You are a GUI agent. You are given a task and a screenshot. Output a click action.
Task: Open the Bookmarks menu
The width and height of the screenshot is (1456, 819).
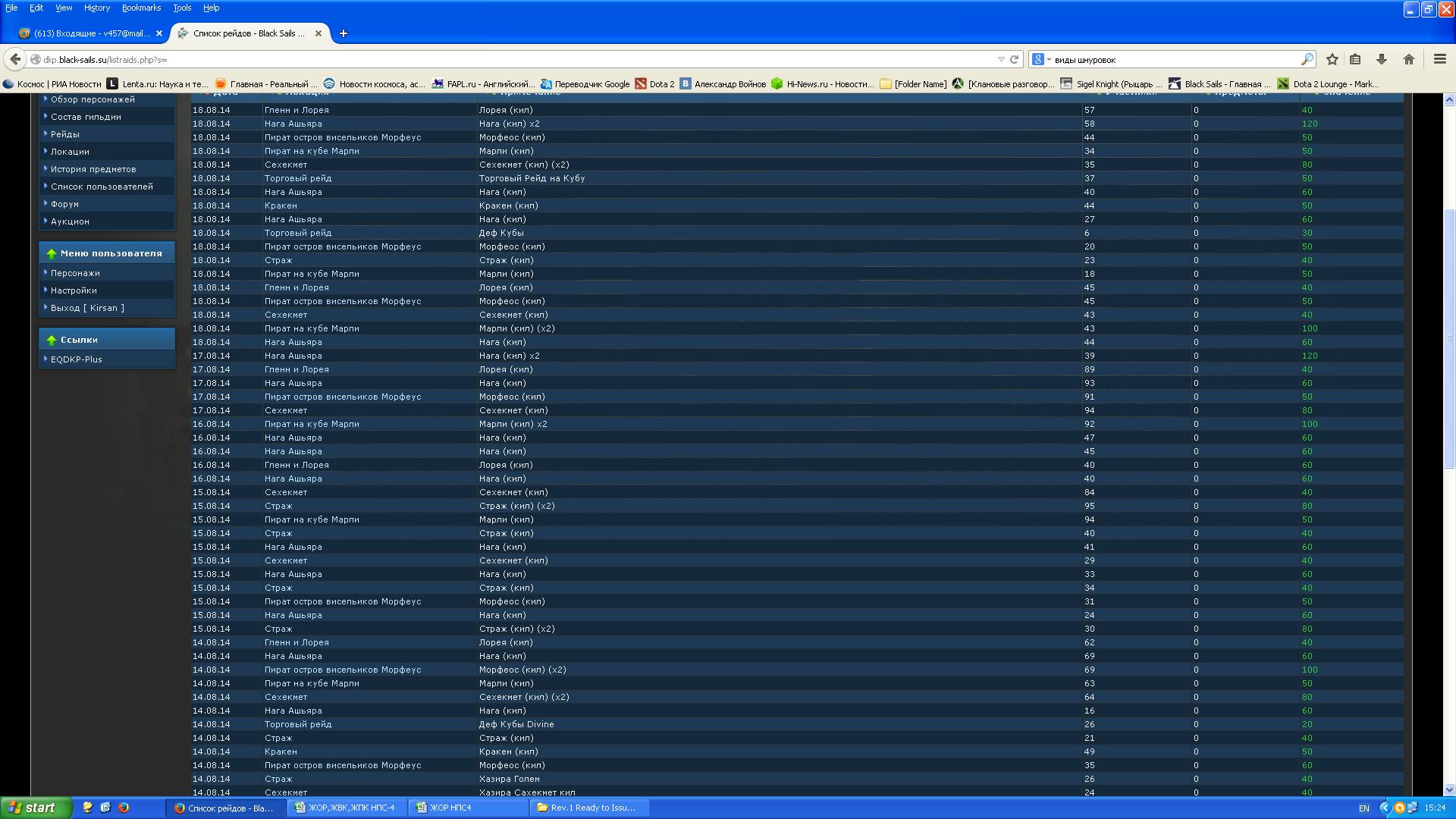[141, 8]
